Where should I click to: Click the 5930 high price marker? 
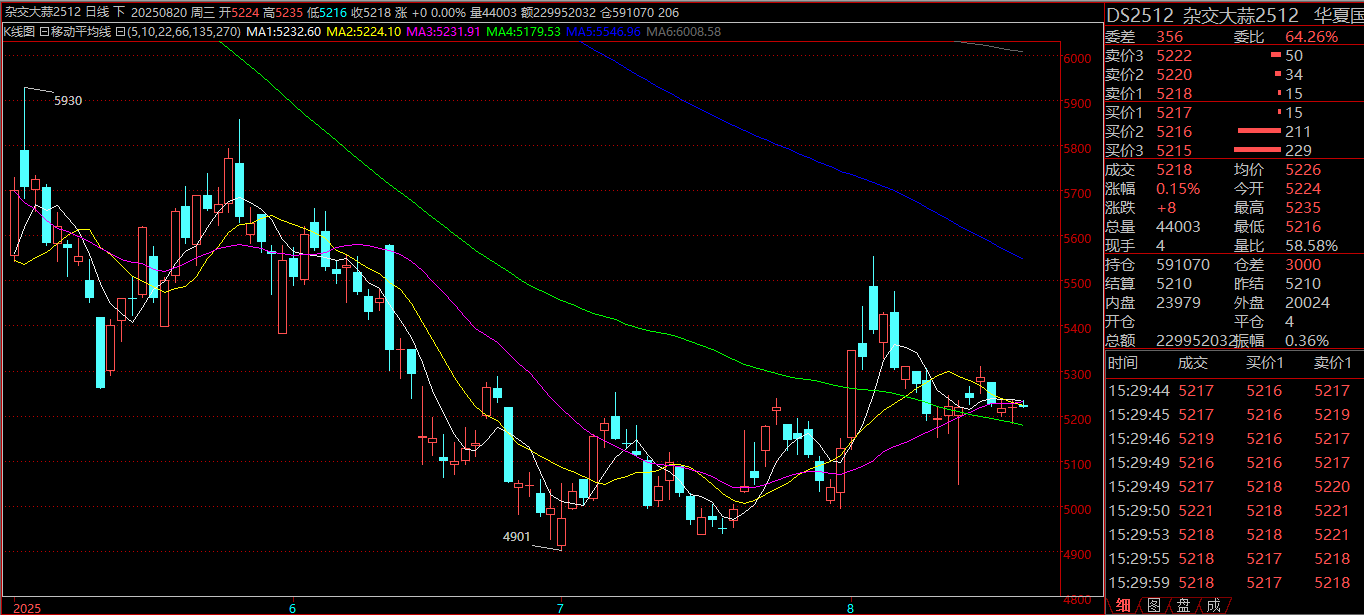(68, 101)
